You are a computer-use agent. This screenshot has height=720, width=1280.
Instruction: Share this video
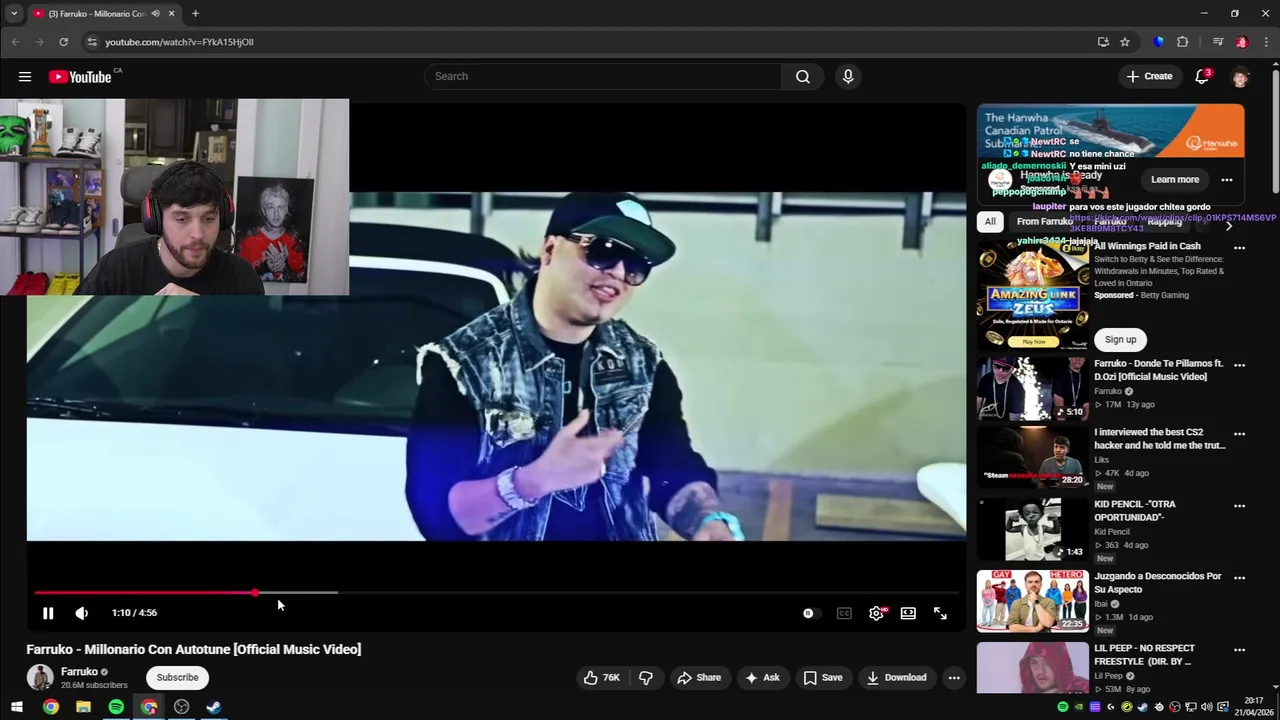[699, 677]
